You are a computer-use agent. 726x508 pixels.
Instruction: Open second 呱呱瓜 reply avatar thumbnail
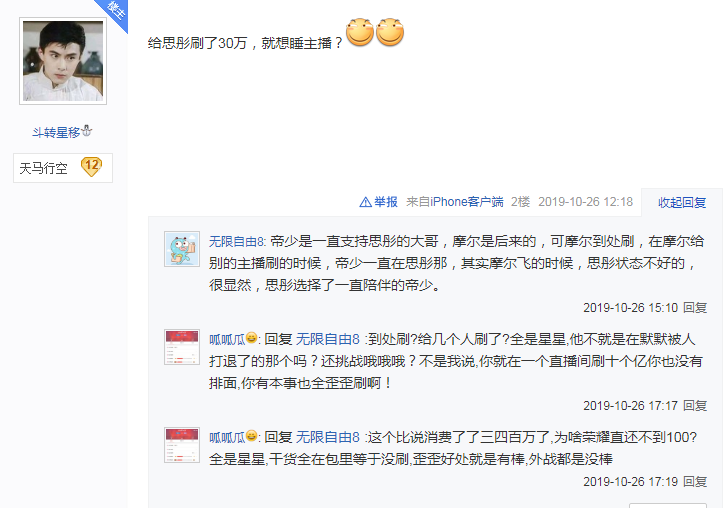click(182, 445)
